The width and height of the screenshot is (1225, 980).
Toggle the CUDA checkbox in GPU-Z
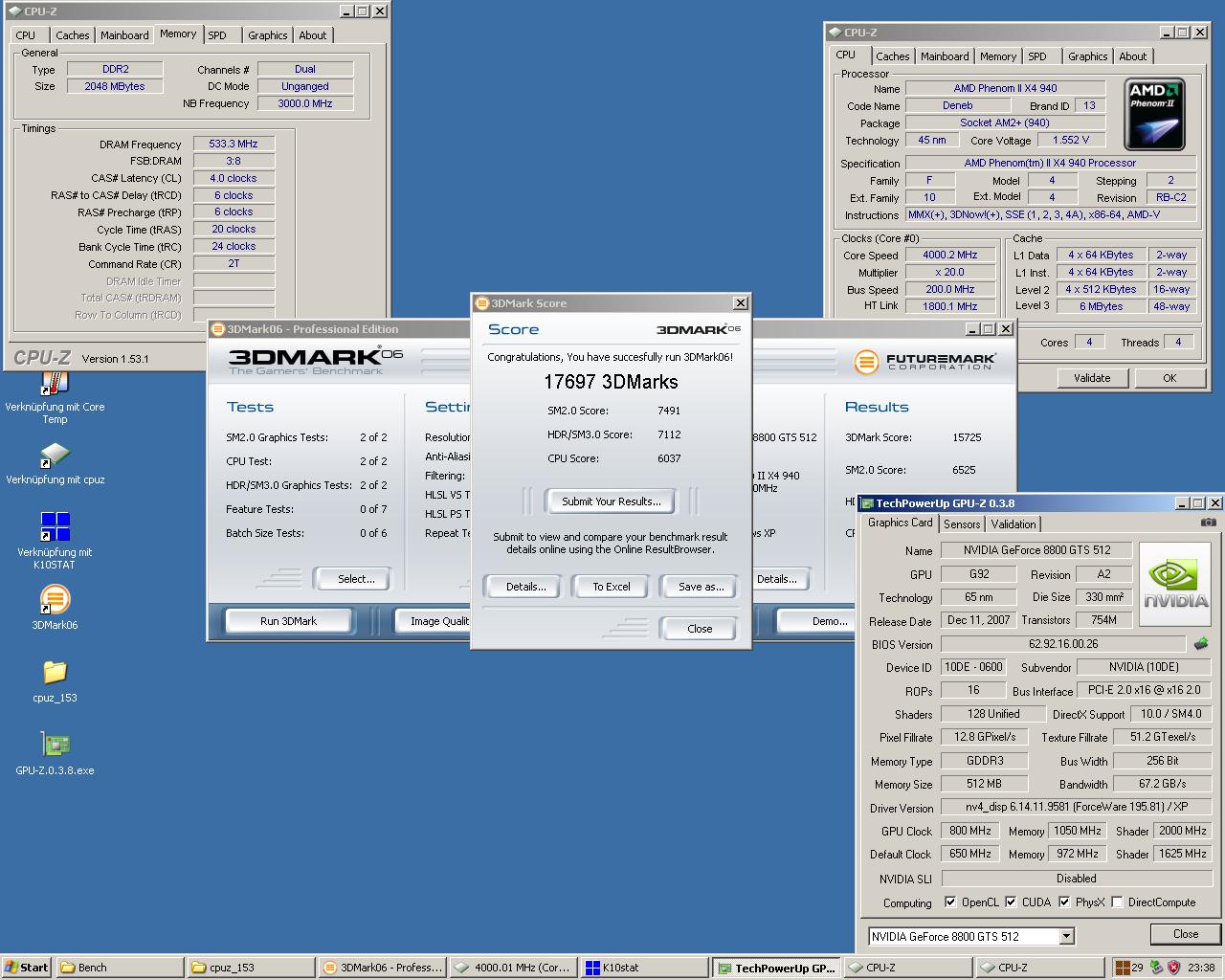(1011, 902)
